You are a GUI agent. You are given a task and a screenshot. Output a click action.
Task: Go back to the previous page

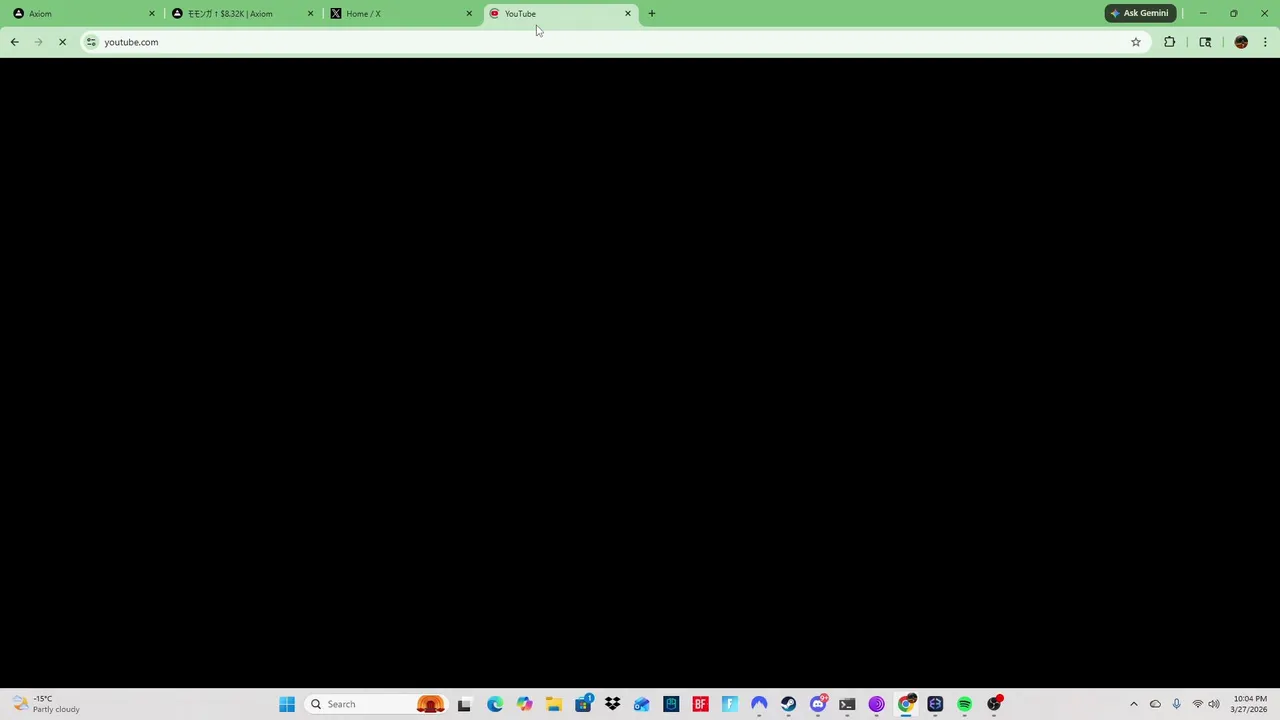point(15,42)
